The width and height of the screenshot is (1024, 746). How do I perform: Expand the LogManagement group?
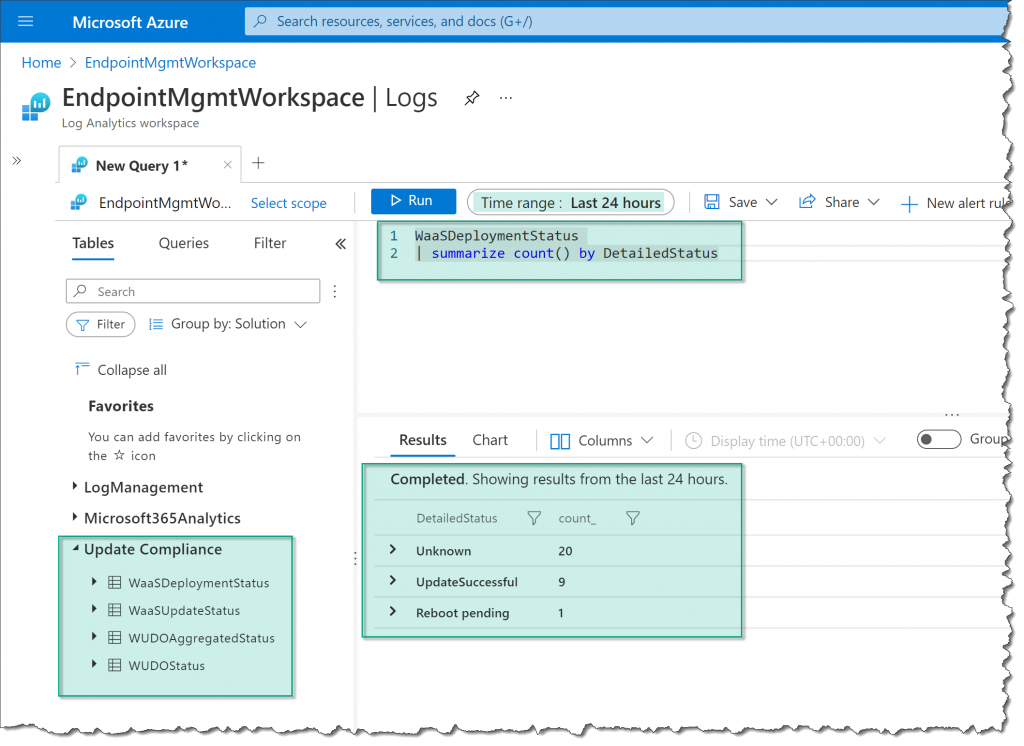pyautogui.click(x=74, y=486)
